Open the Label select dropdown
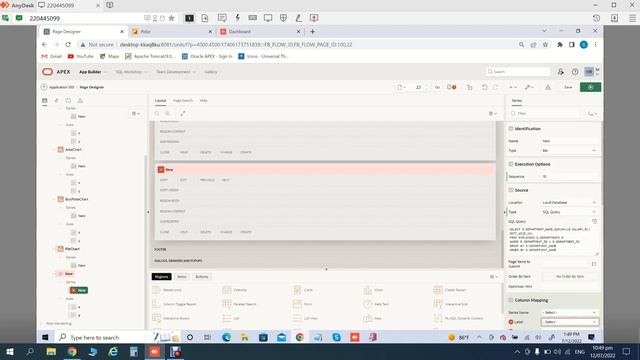This screenshot has width=640, height=360. coord(570,322)
